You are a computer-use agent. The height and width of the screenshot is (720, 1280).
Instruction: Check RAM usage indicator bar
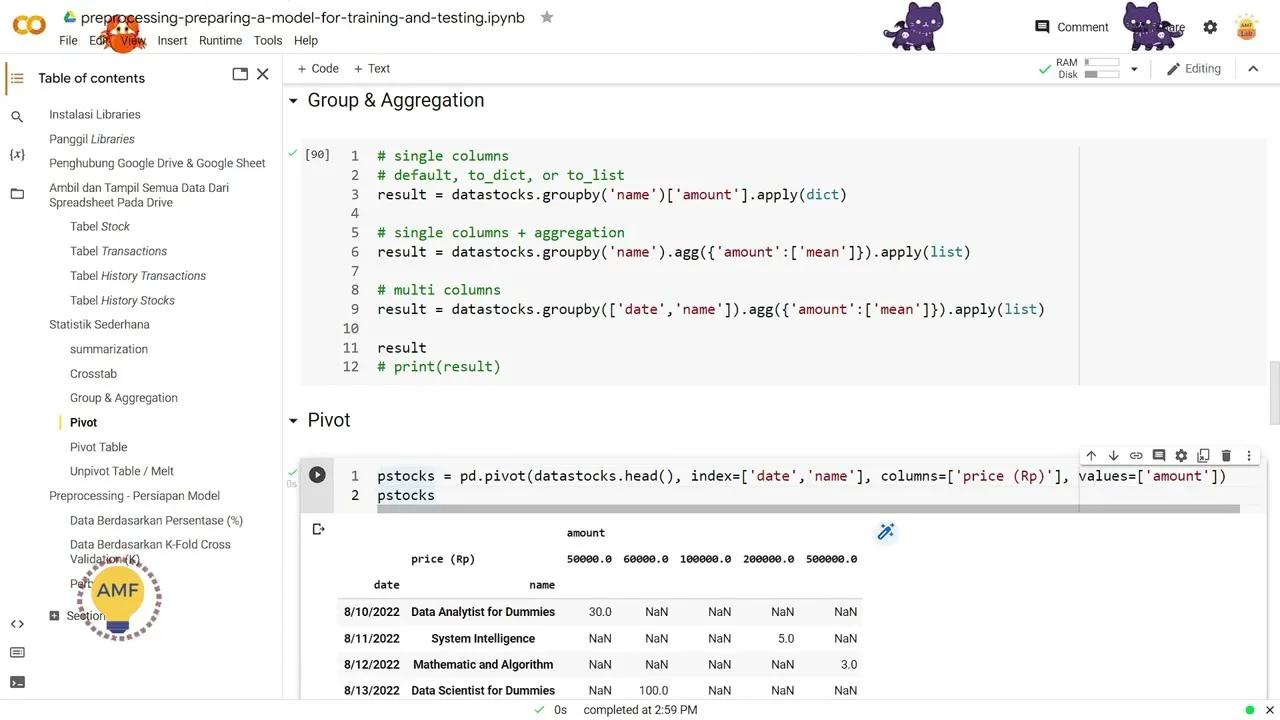[x=1102, y=62]
